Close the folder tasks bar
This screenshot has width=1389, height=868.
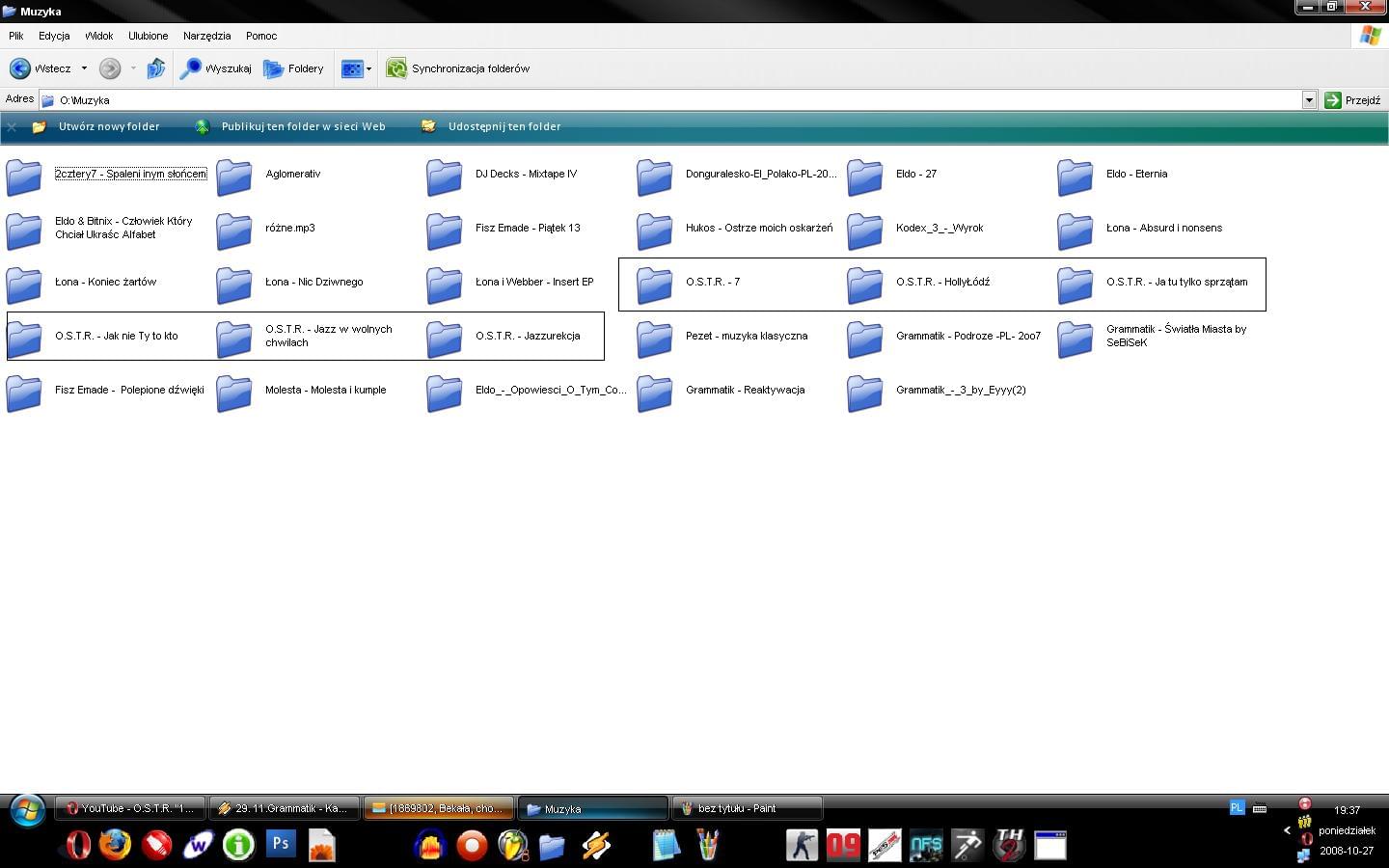[12, 127]
